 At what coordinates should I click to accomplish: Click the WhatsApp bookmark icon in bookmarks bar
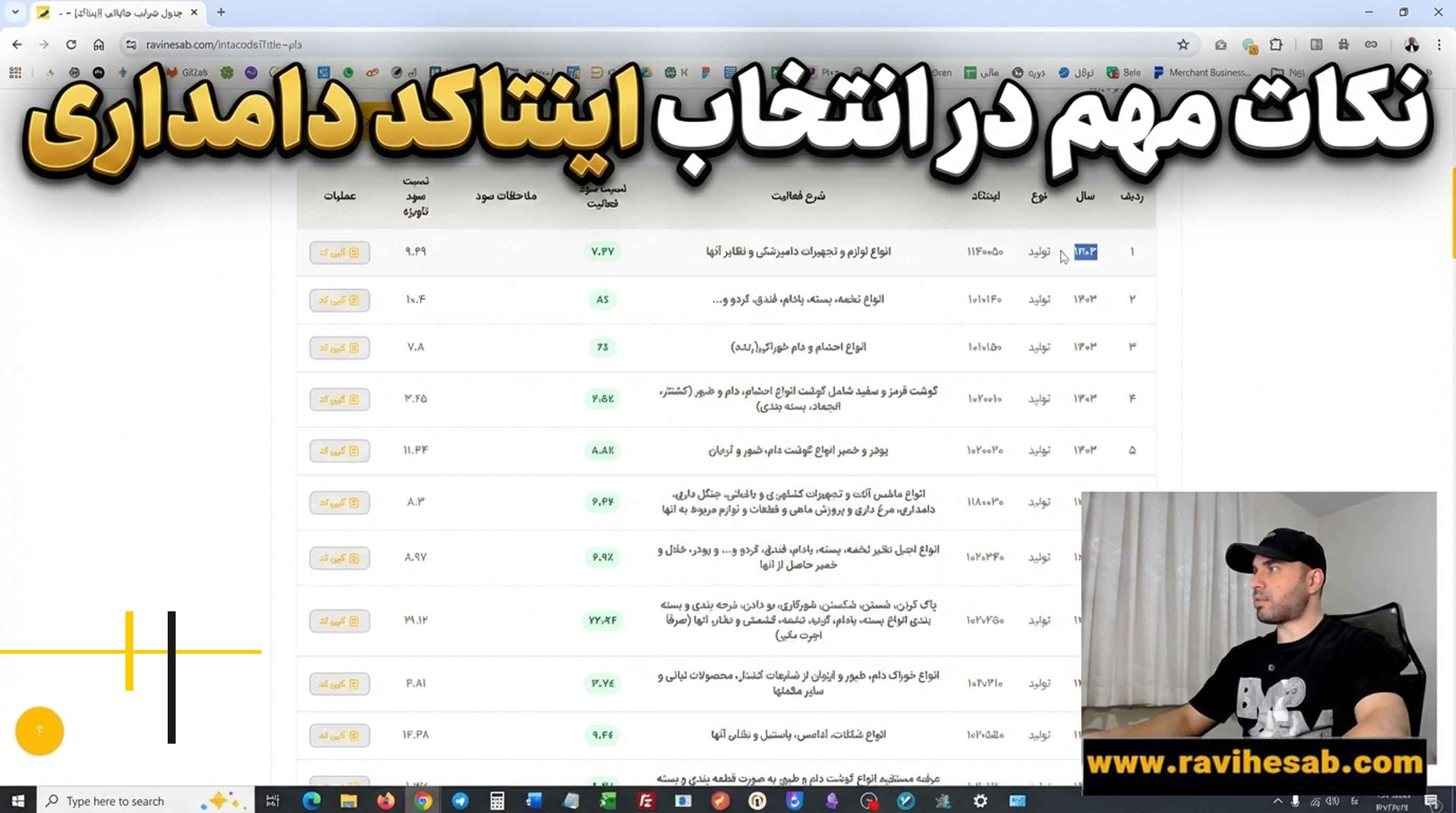(349, 73)
